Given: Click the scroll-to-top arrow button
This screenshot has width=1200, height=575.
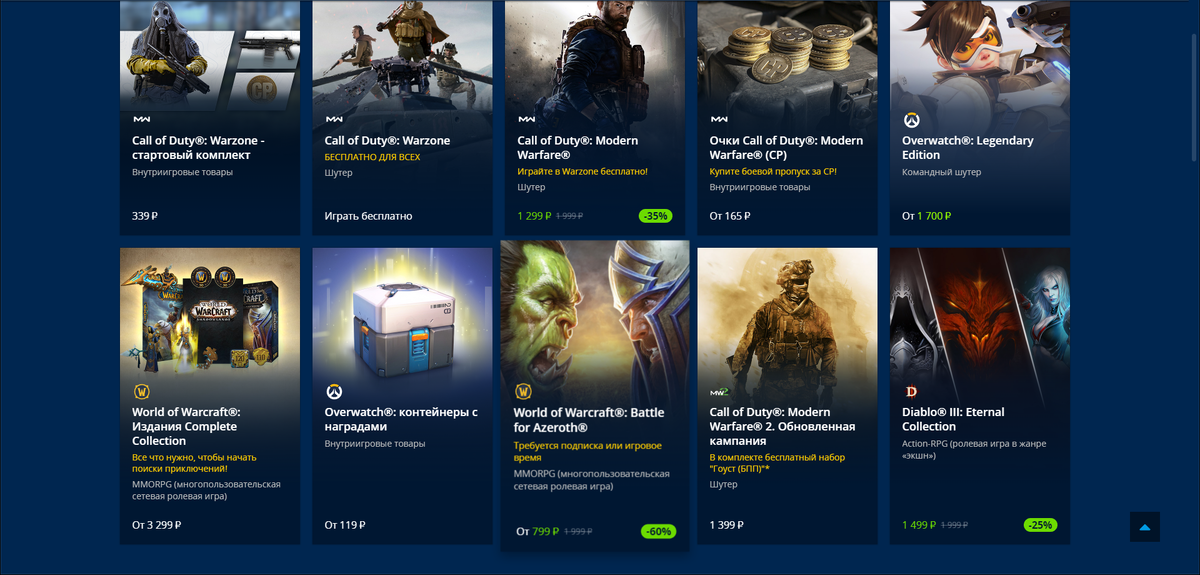Looking at the screenshot, I should click(1145, 527).
